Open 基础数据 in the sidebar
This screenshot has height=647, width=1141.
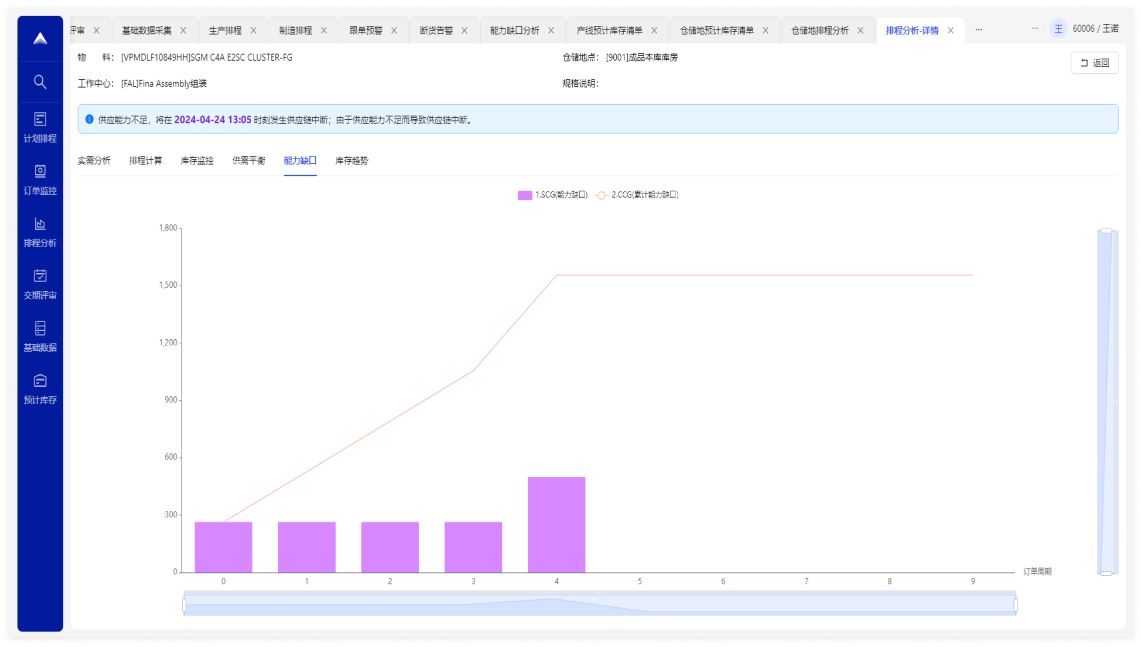pyautogui.click(x=40, y=337)
